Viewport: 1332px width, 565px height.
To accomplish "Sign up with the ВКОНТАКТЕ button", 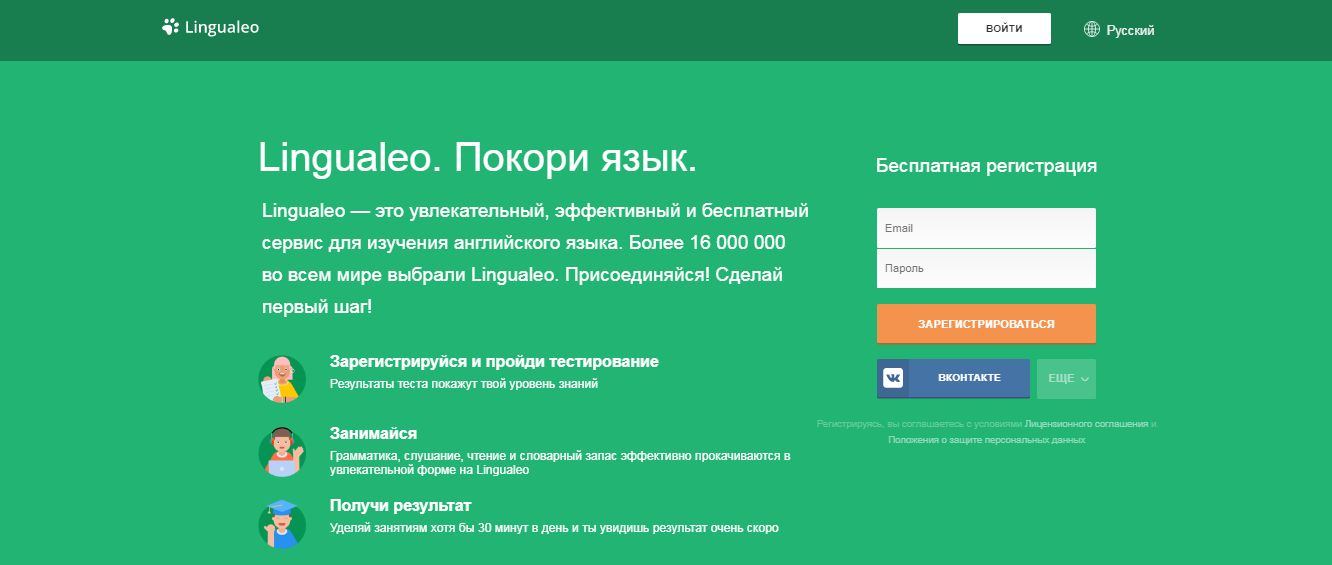I will [x=953, y=379].
